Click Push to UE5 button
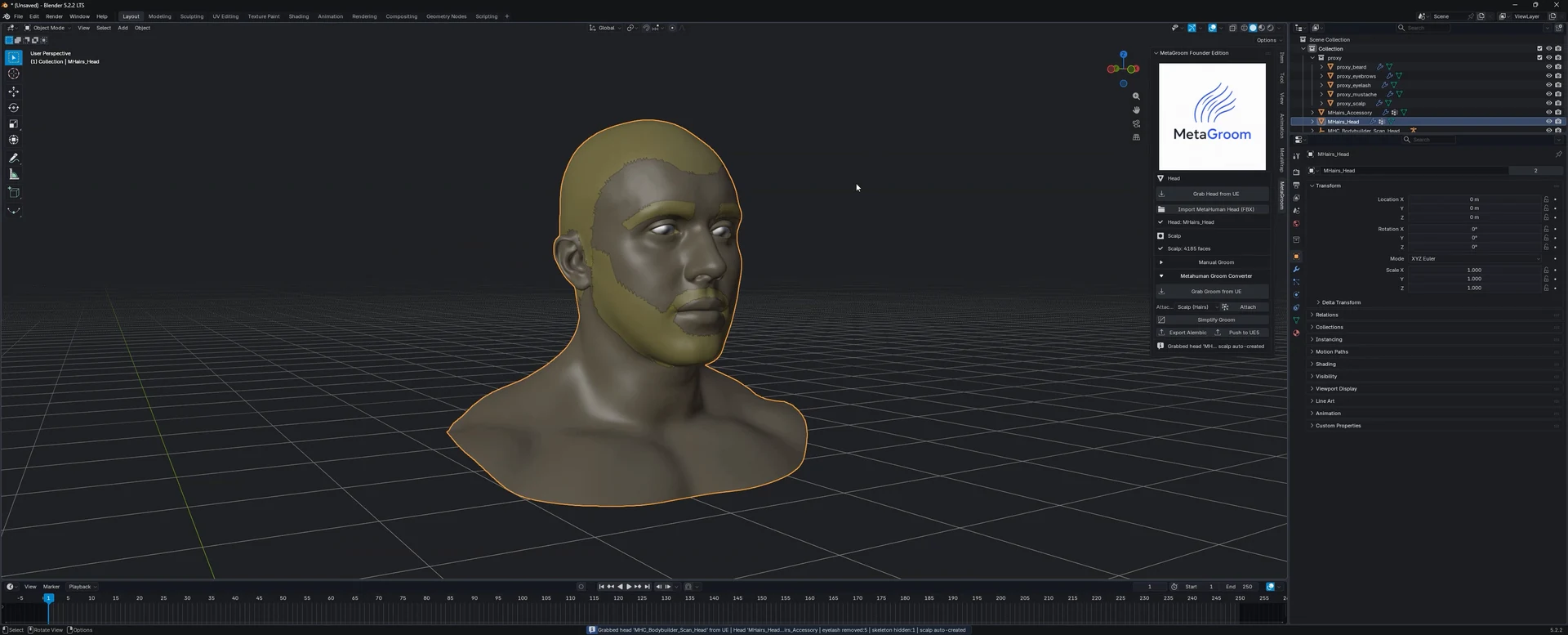 1241,333
